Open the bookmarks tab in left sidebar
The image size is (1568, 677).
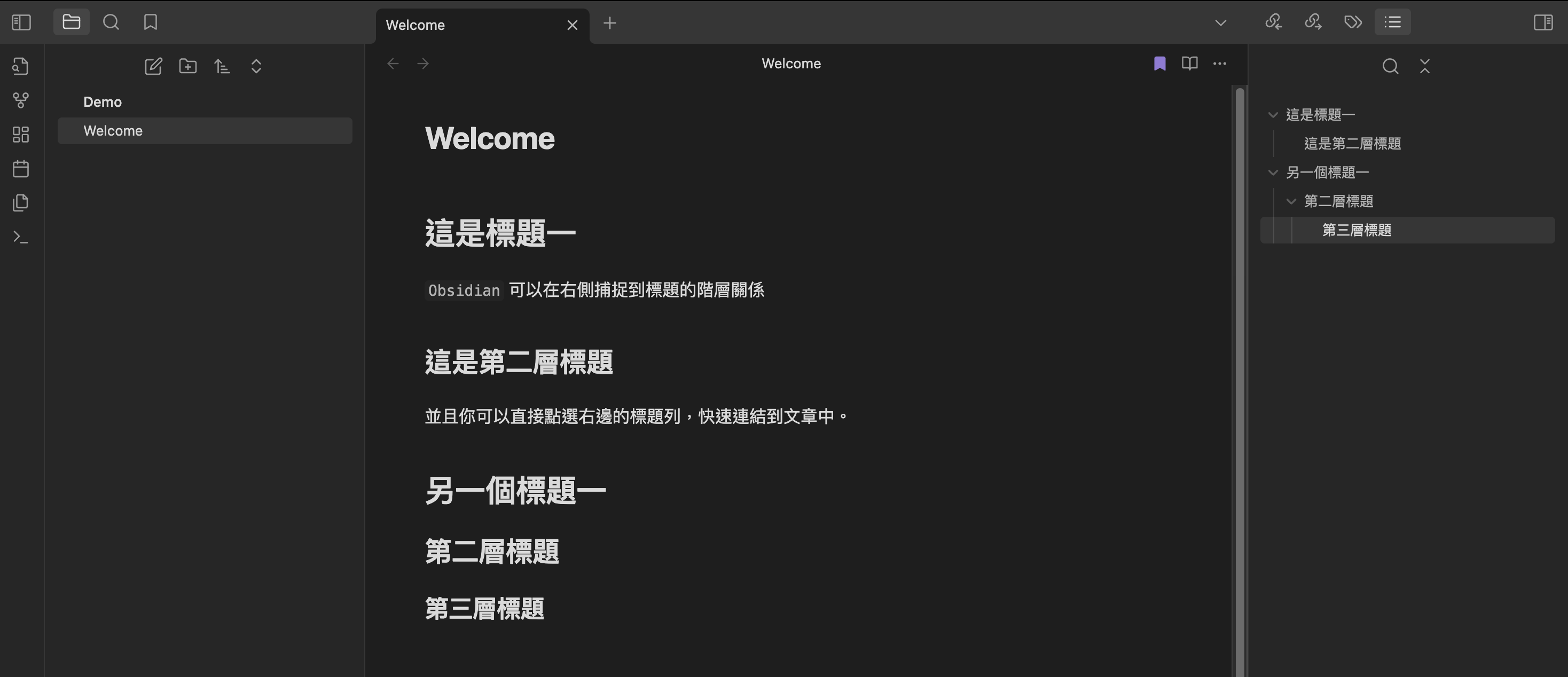pos(151,22)
